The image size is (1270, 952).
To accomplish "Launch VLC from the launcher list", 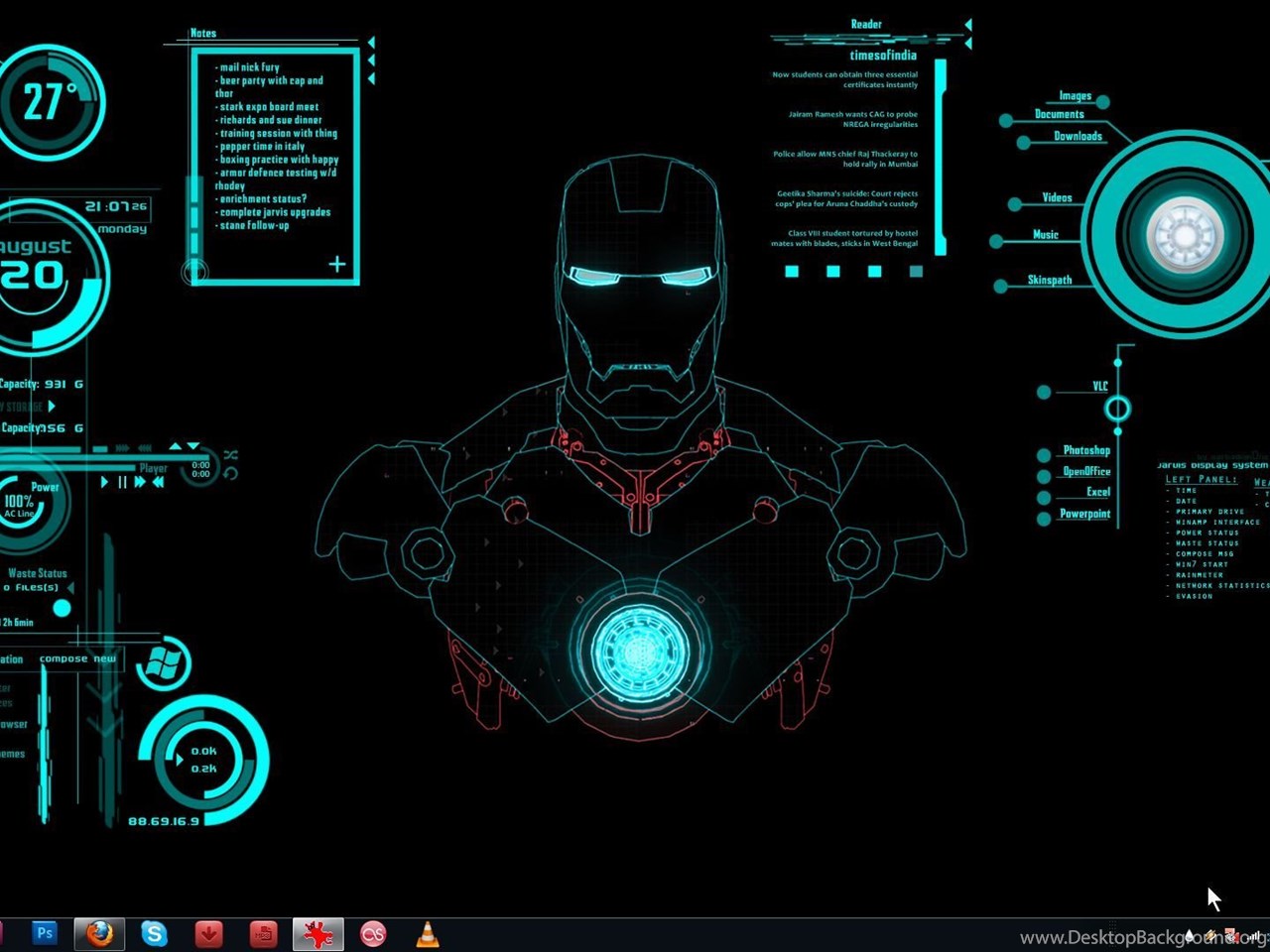I will (1100, 386).
